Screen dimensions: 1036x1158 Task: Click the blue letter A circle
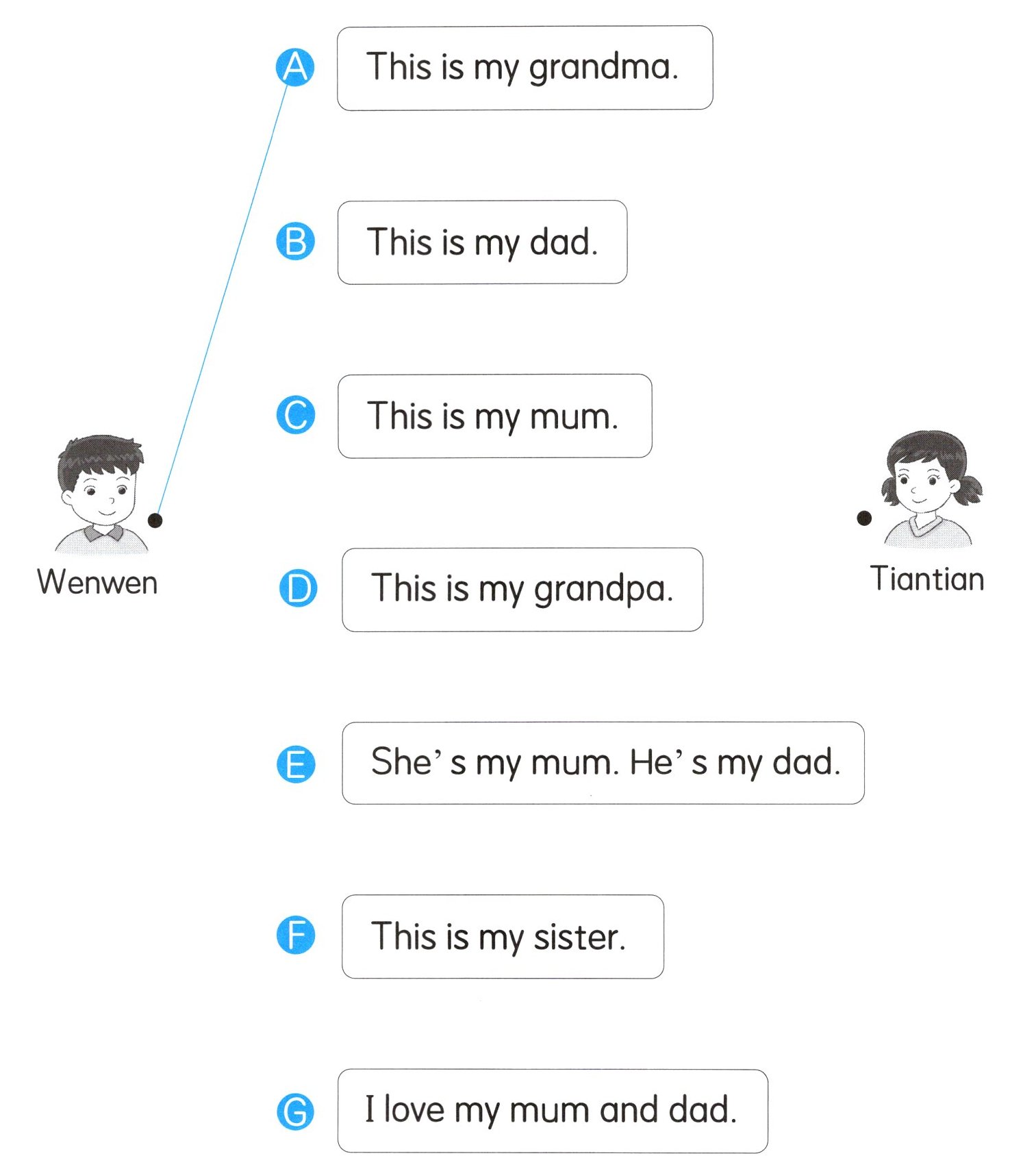(295, 67)
